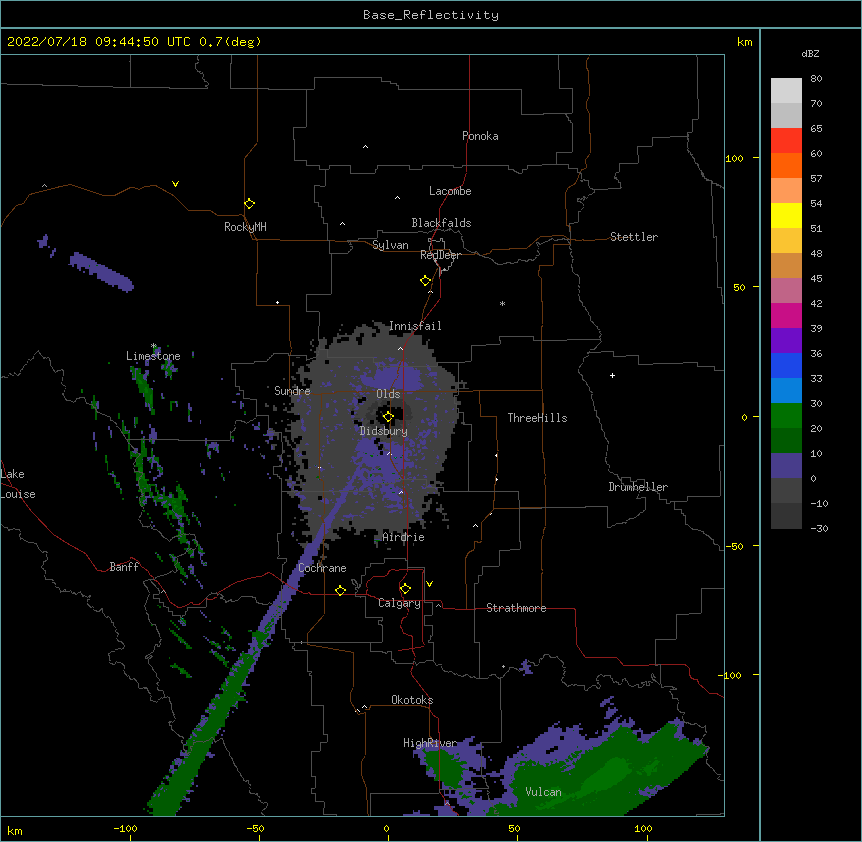Click the yellow V marker east of Calgary

coord(429,584)
